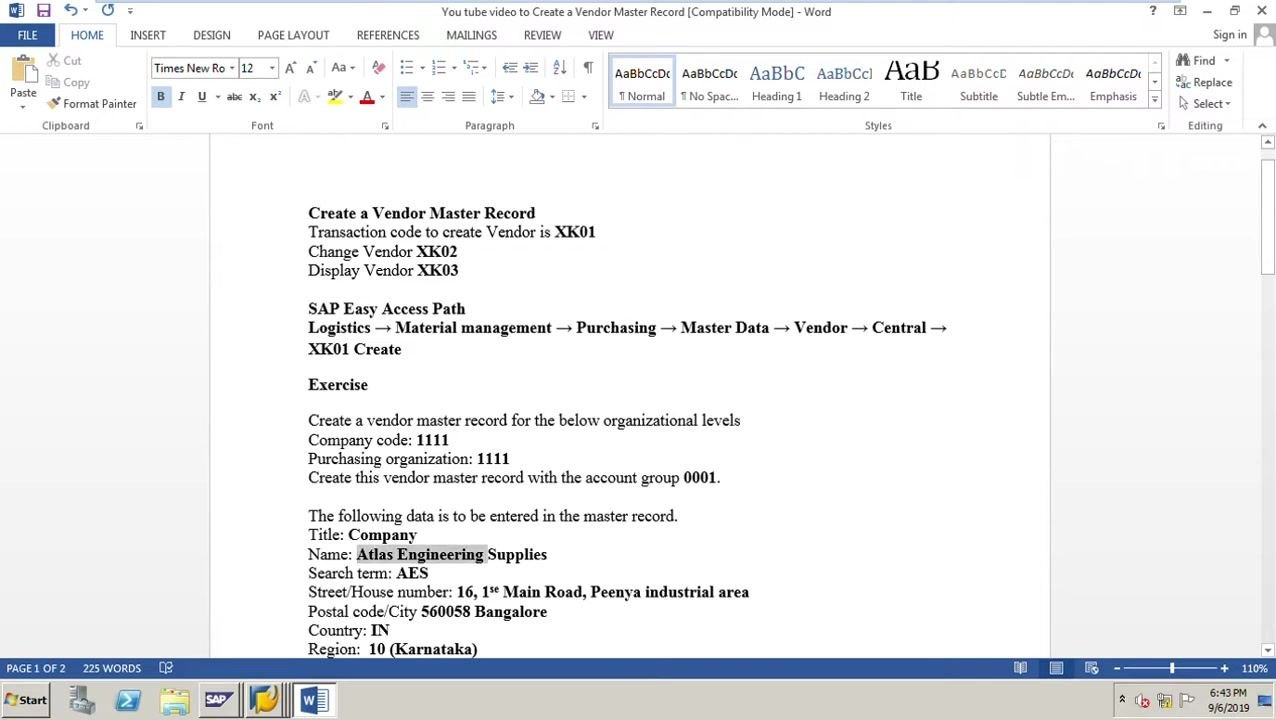Open SAP from the taskbar

(x=218, y=700)
